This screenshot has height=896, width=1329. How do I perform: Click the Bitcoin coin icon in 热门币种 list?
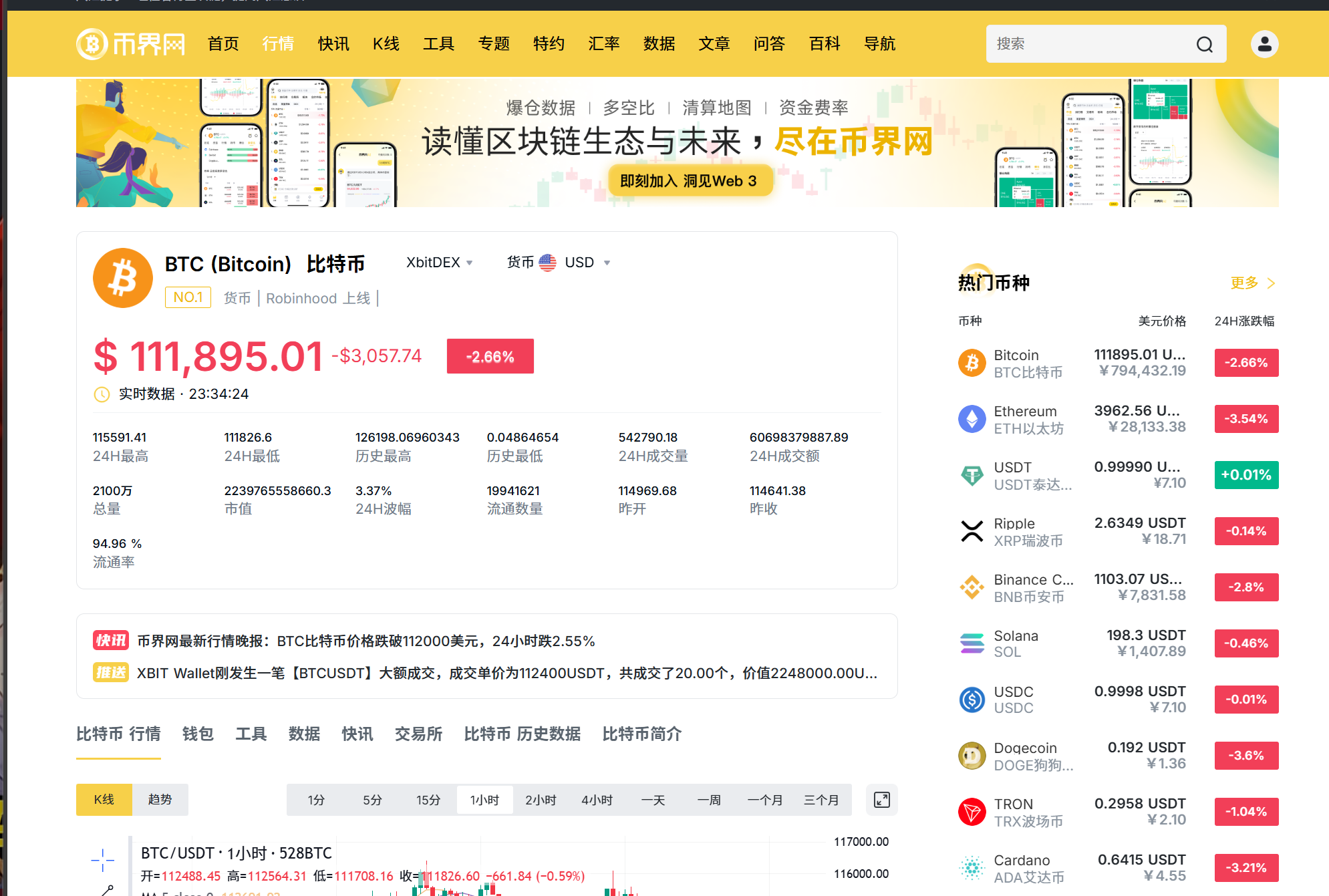tap(972, 363)
